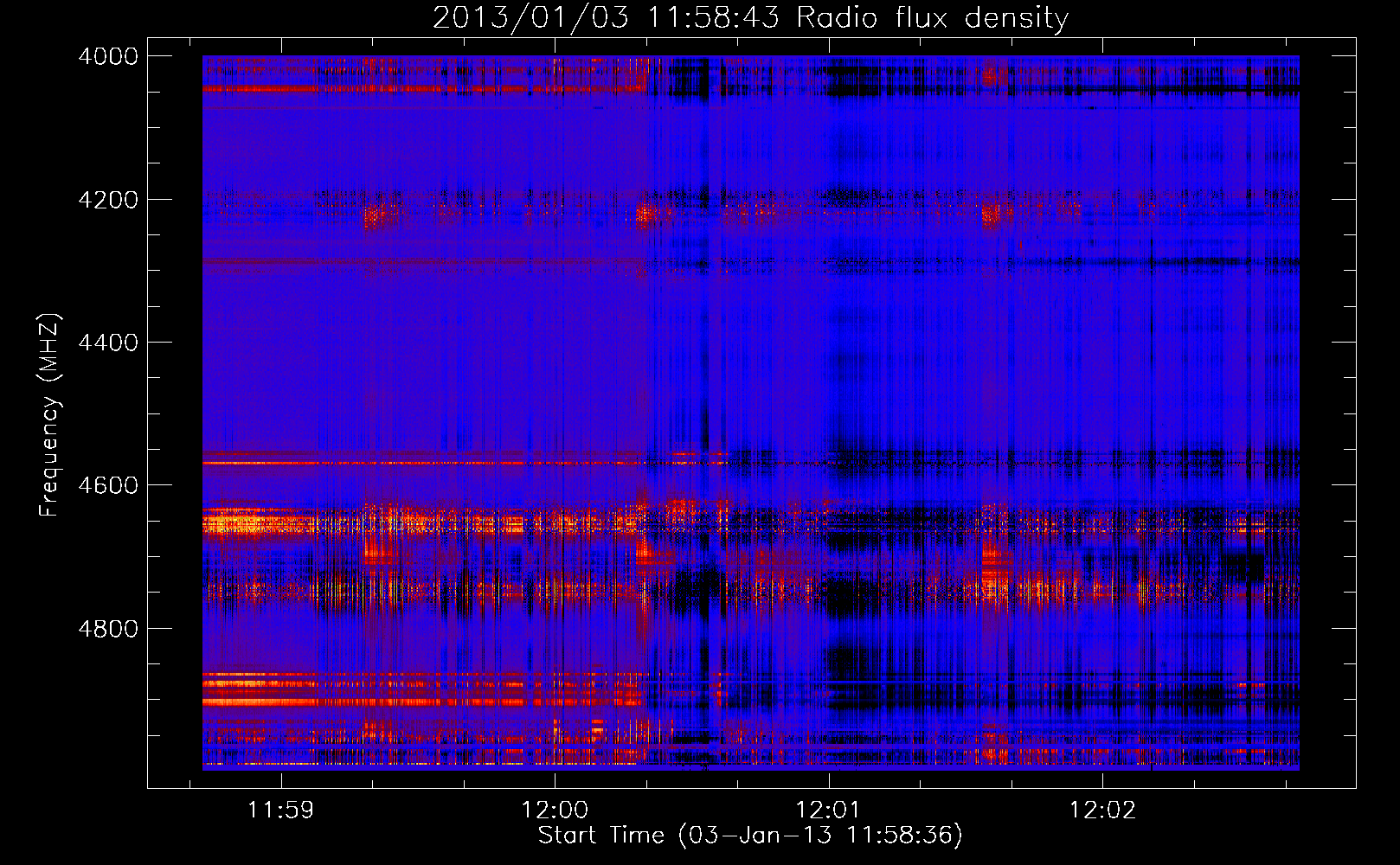Click the 4400 frequency tick label
Viewport: 1400px width, 865px height.
click(x=108, y=343)
